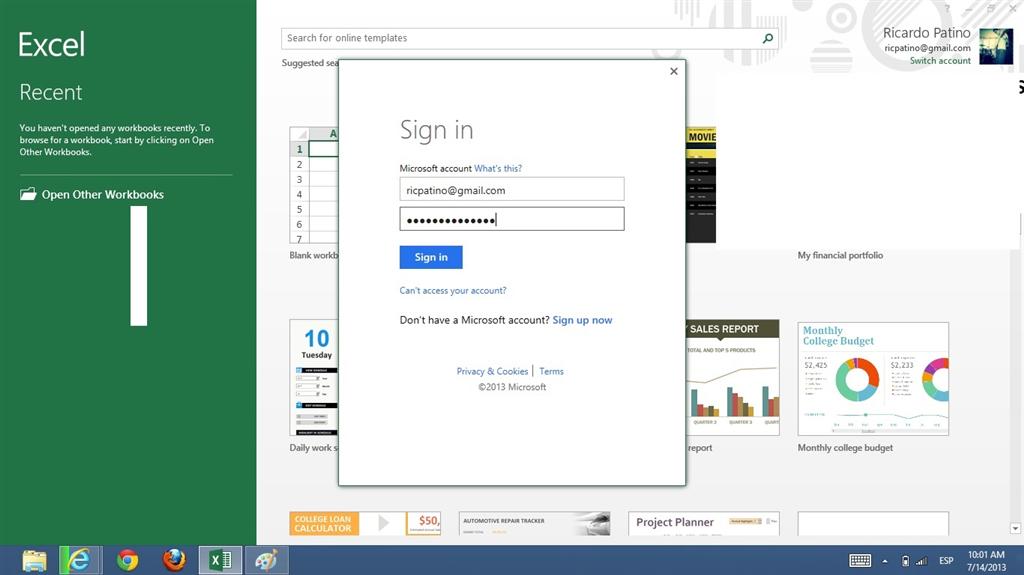Click the Search for online templates box
The image size is (1024, 575).
(x=530, y=38)
